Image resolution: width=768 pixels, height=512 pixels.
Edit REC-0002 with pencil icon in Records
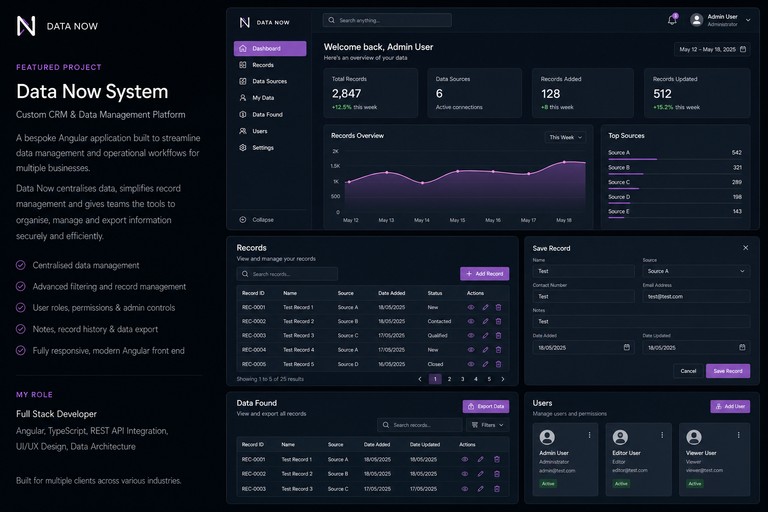(x=485, y=321)
